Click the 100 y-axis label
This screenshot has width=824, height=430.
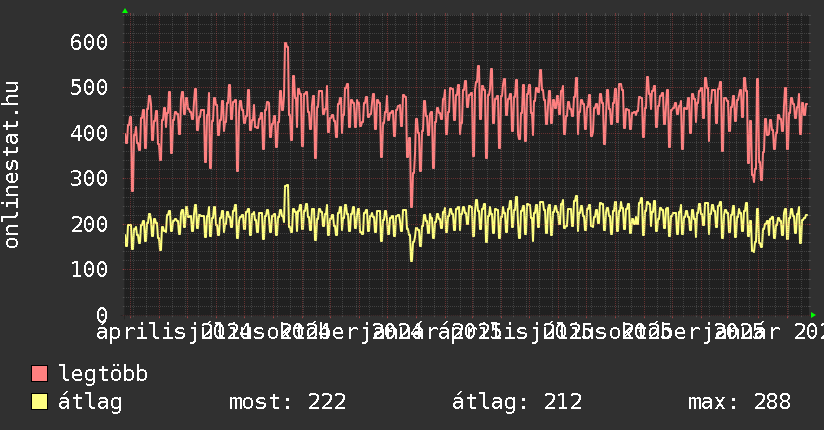(88, 269)
